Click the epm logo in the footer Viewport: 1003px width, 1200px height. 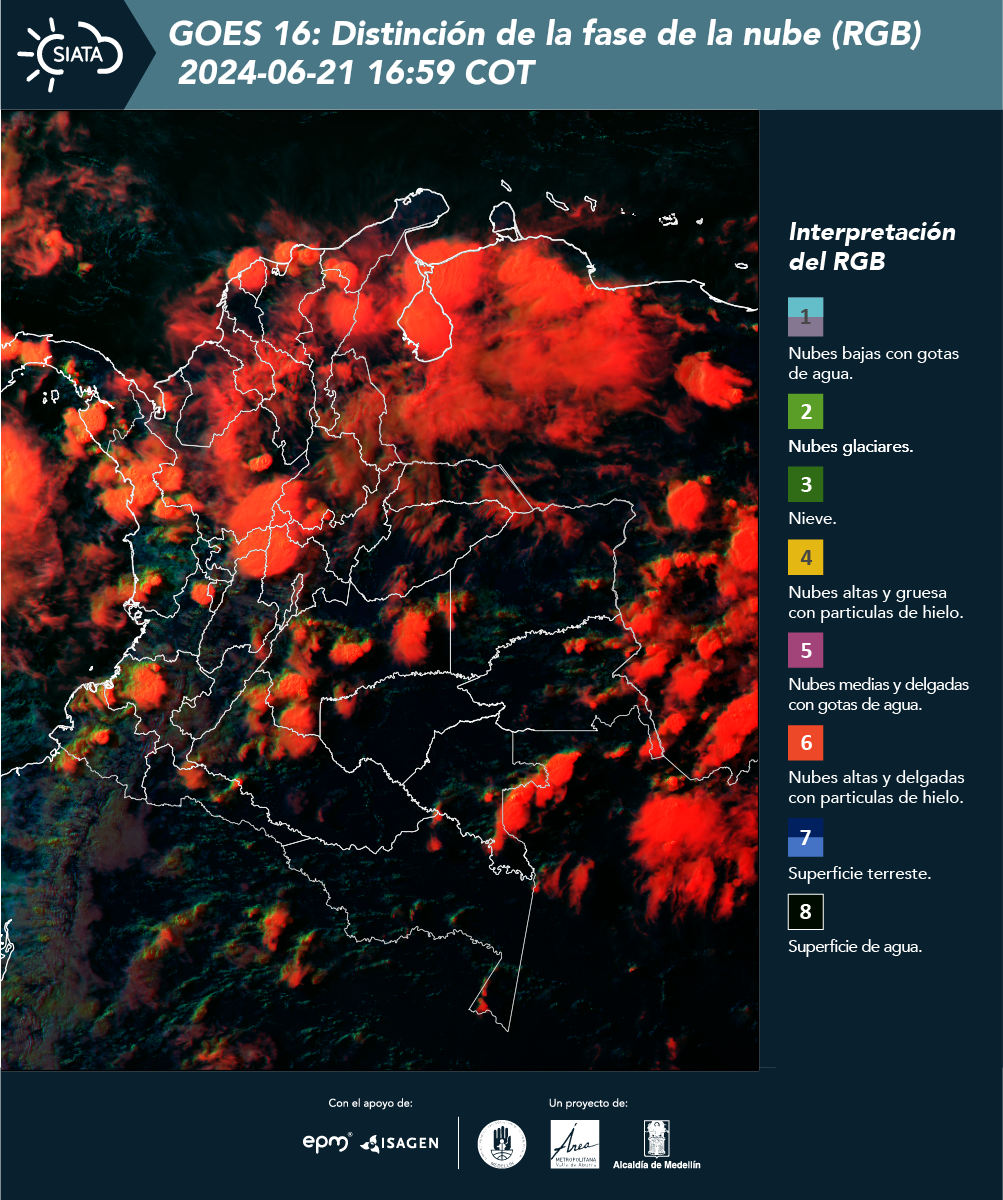[328, 1142]
